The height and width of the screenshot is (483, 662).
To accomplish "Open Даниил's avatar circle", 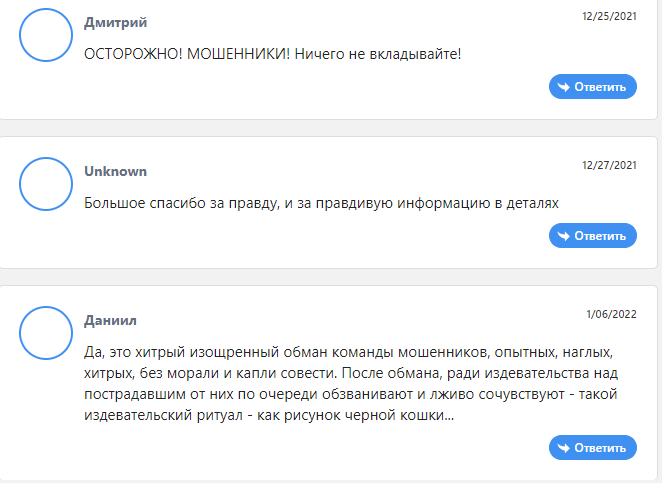I will pyautogui.click(x=46, y=333).
